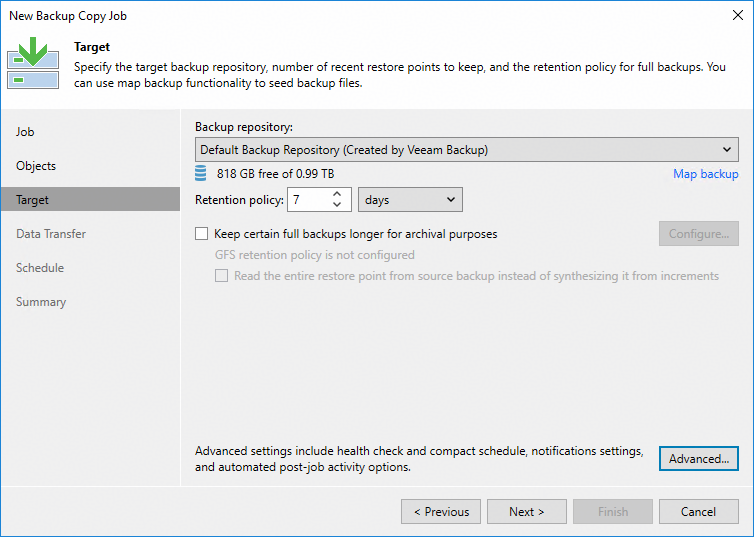Open the Data Transfer step
The image size is (754, 537).
tap(51, 234)
